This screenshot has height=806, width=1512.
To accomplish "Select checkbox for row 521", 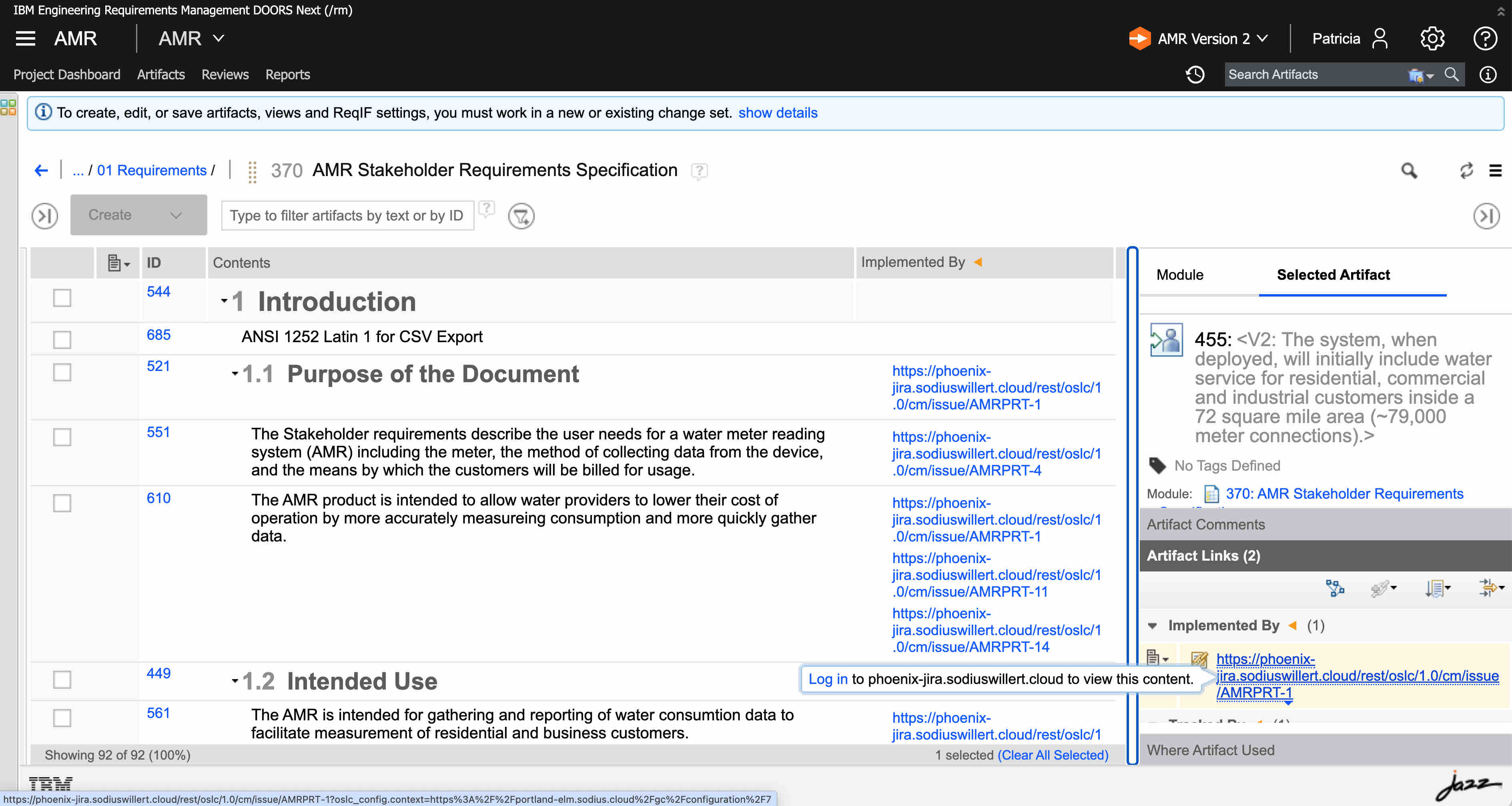I will pyautogui.click(x=62, y=372).
